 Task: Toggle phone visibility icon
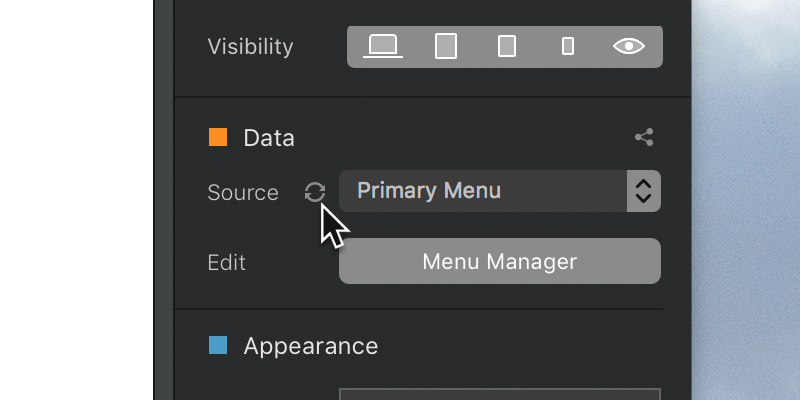(x=567, y=46)
